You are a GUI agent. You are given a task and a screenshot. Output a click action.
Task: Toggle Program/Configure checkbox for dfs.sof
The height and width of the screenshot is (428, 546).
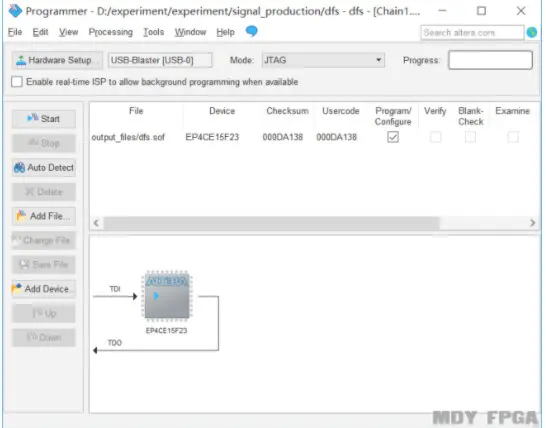tap(393, 137)
